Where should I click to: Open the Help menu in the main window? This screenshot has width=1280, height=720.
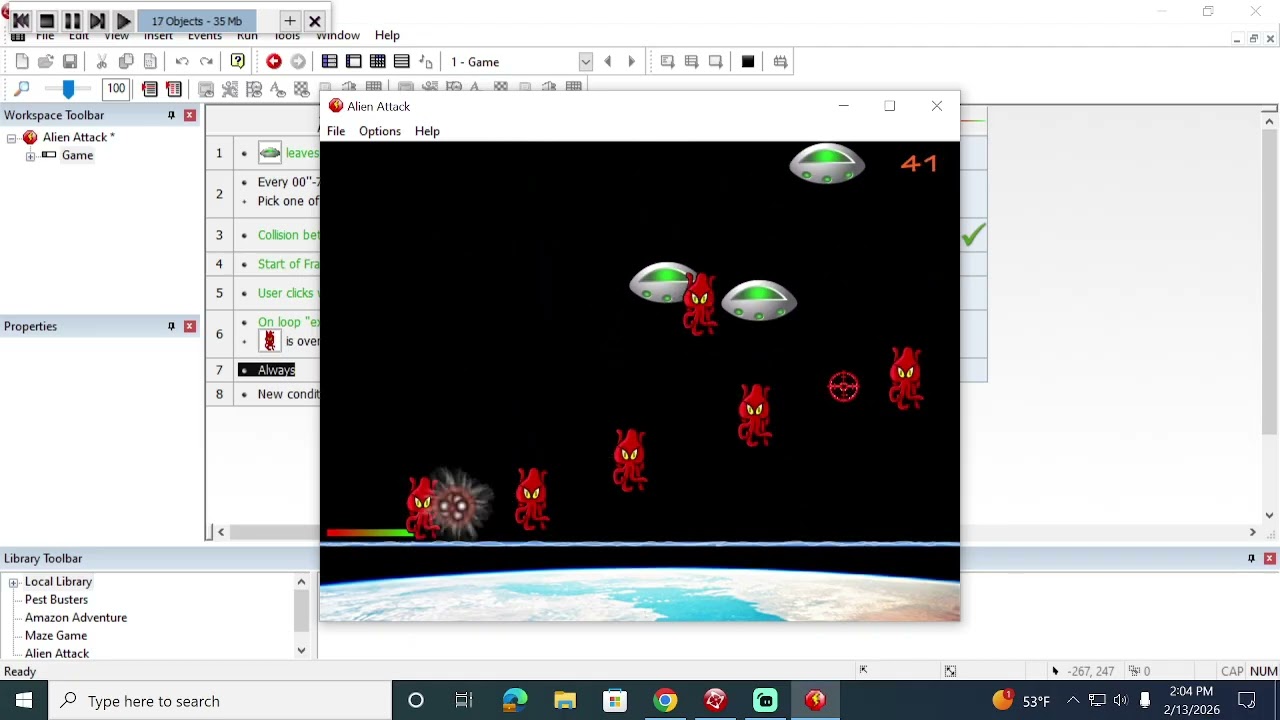(387, 36)
